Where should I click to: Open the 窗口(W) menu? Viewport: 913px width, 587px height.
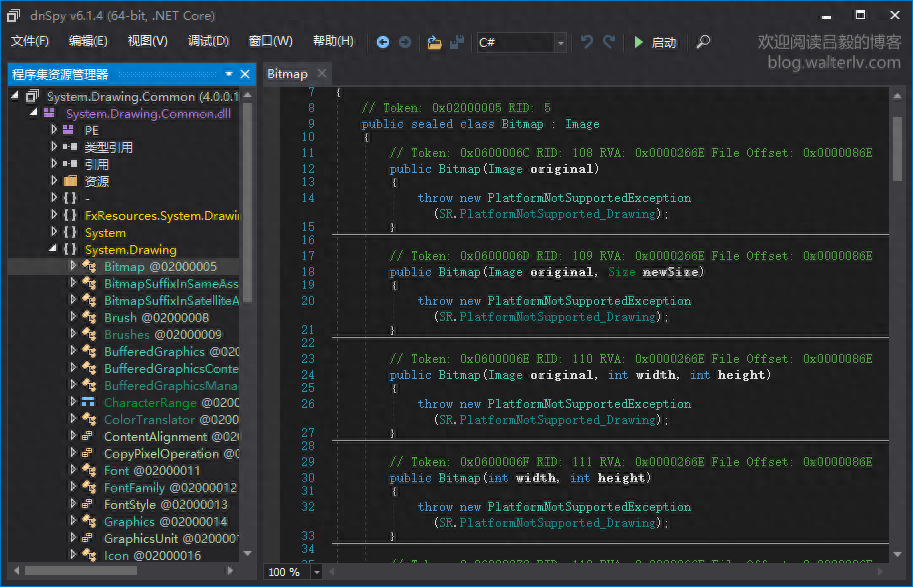coord(270,41)
